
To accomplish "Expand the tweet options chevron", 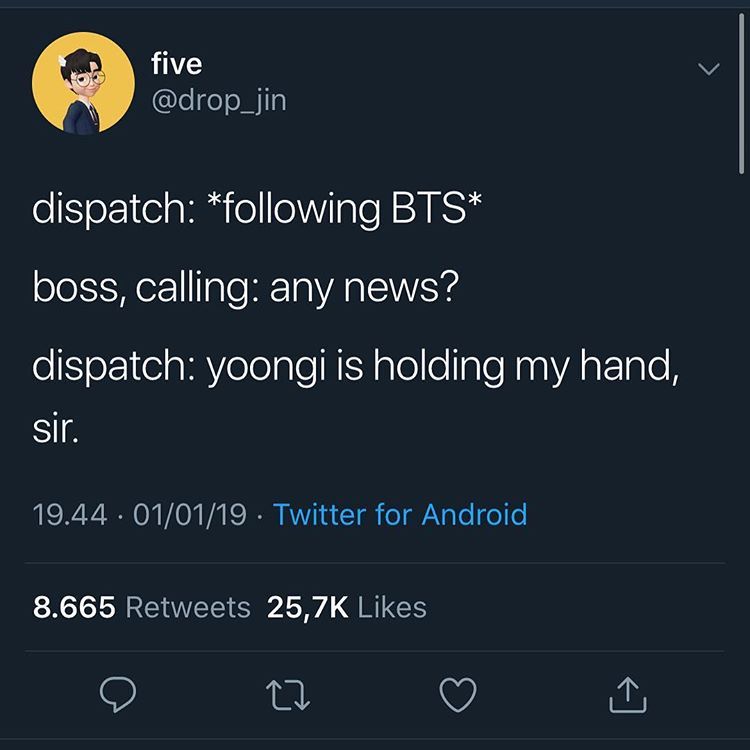I will click(708, 69).
